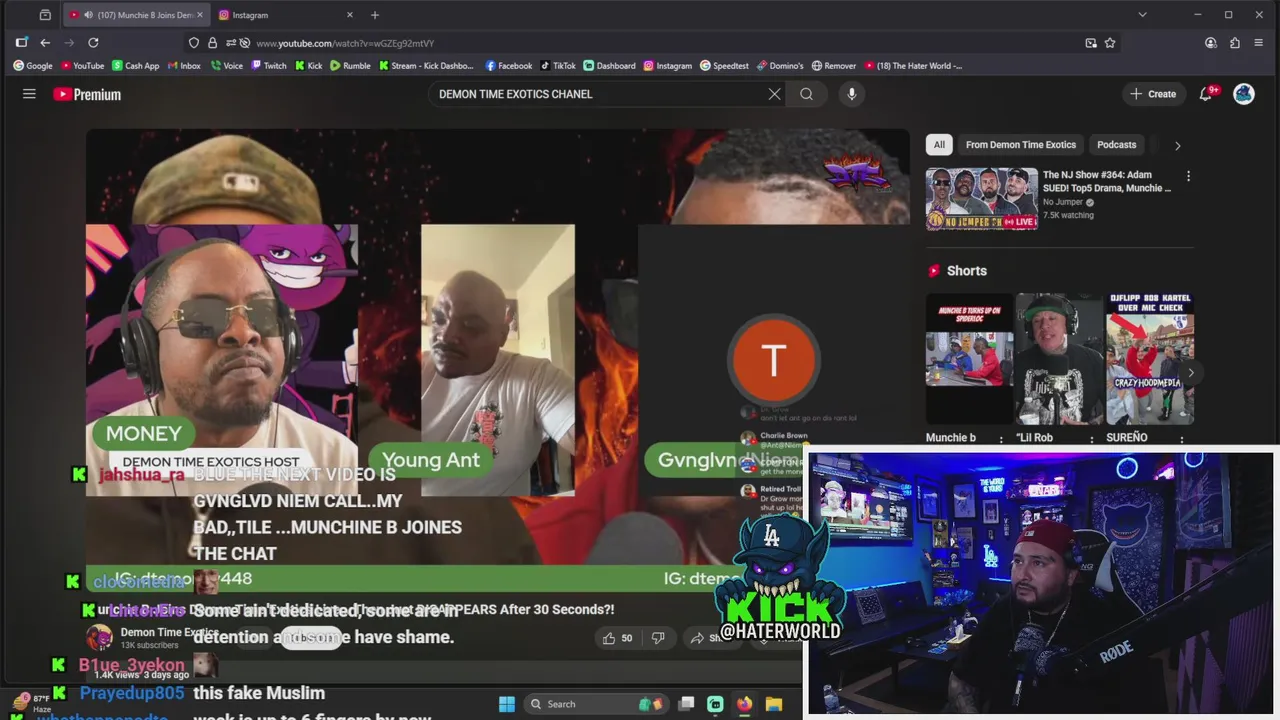Open the Firefox account icon
This screenshot has height=720, width=1280.
pos(1211,43)
